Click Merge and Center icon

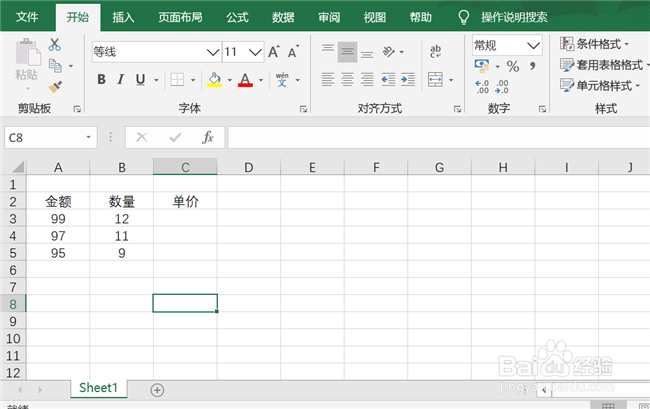(435, 79)
